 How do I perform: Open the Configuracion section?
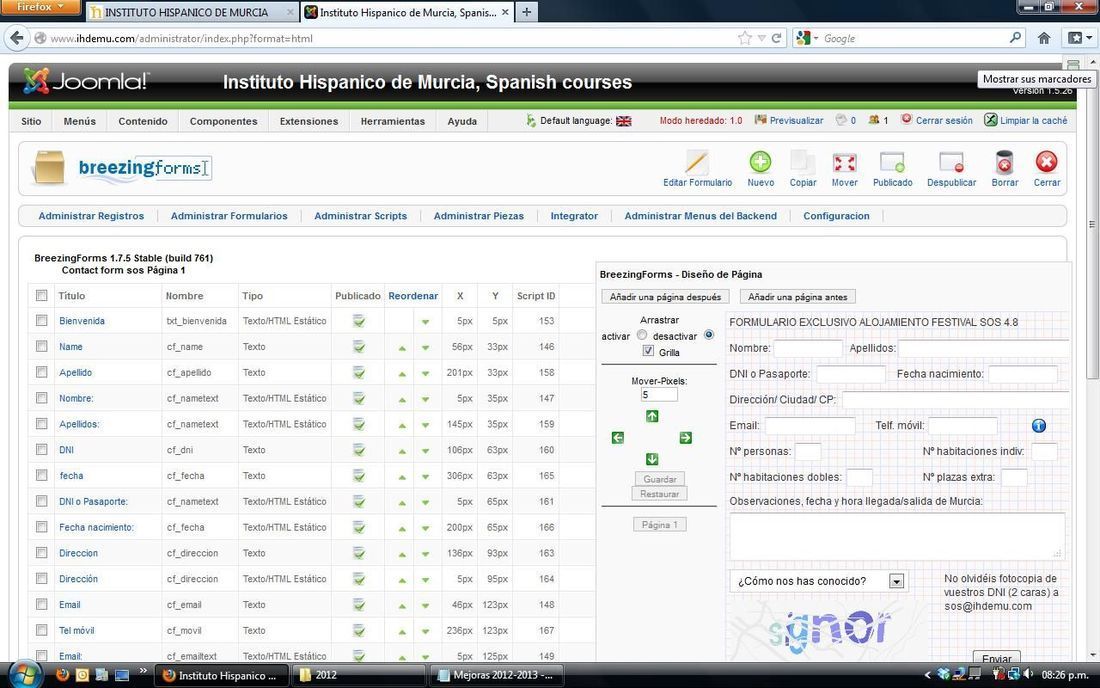pyautogui.click(x=836, y=216)
